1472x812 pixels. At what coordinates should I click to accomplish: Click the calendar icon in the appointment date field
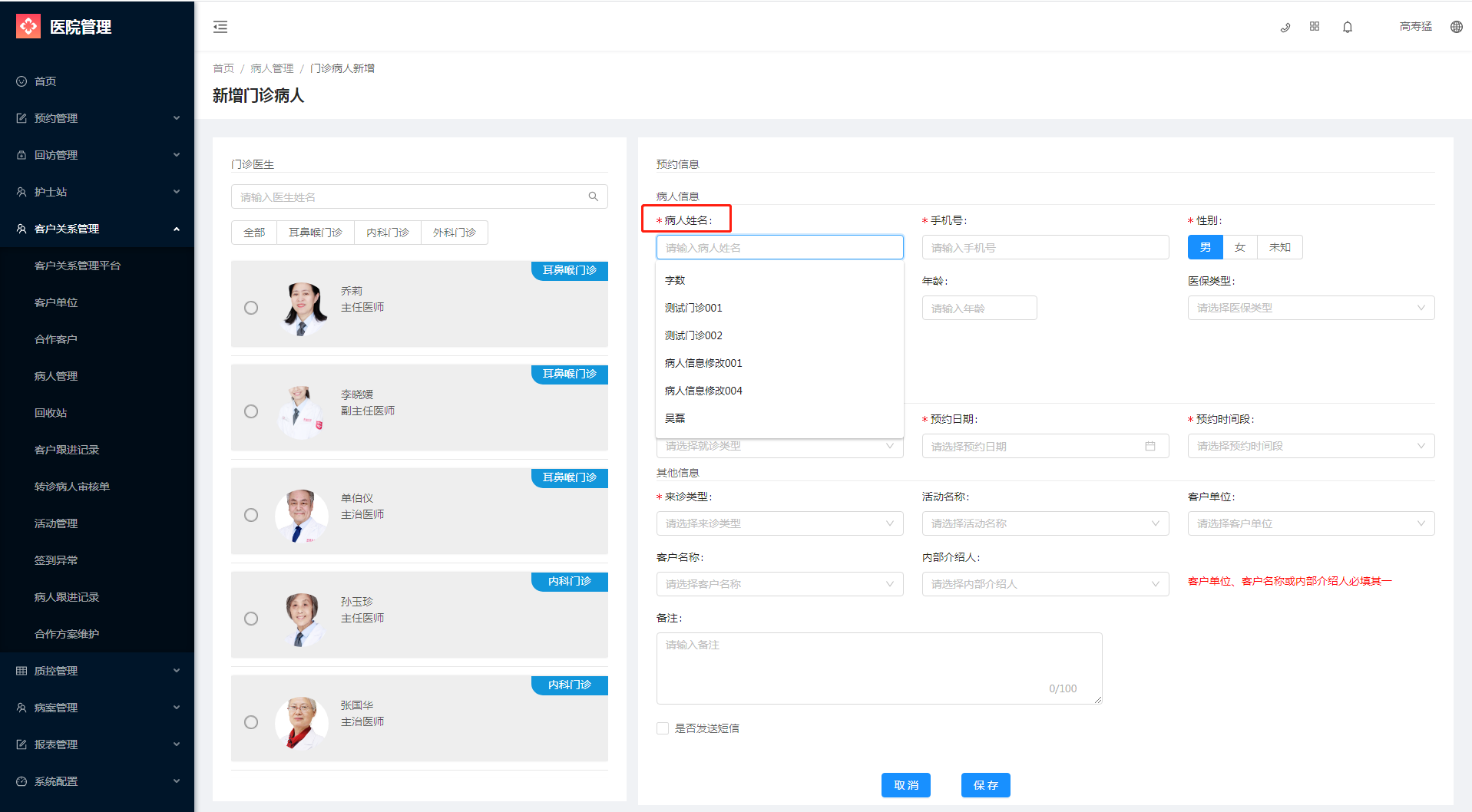point(1150,446)
